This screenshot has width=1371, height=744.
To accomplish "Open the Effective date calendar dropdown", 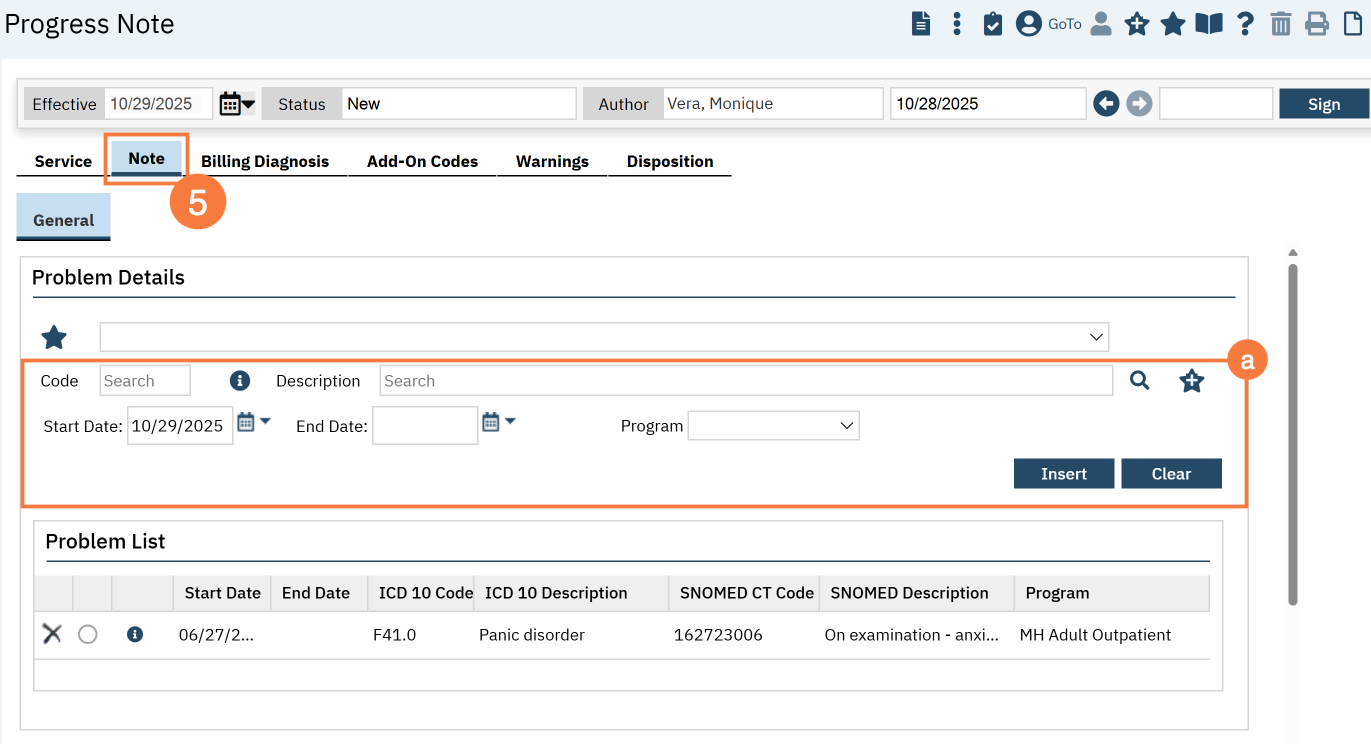I will (x=237, y=104).
